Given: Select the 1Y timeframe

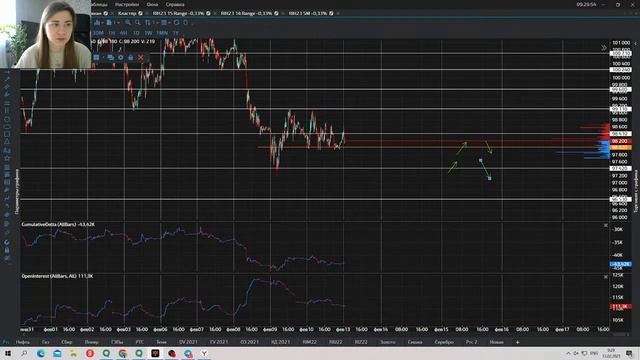Looking at the screenshot, I should [x=176, y=33].
